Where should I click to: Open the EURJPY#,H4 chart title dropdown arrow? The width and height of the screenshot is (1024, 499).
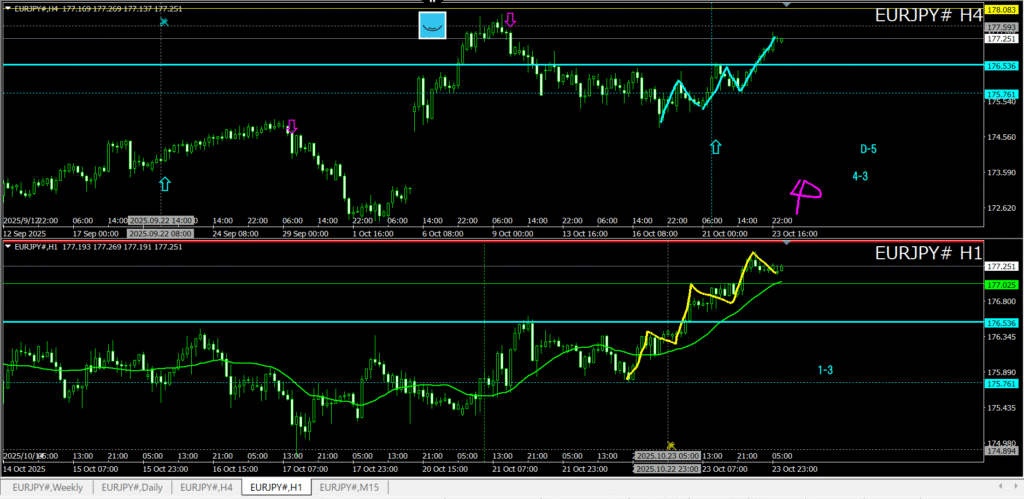[8, 10]
